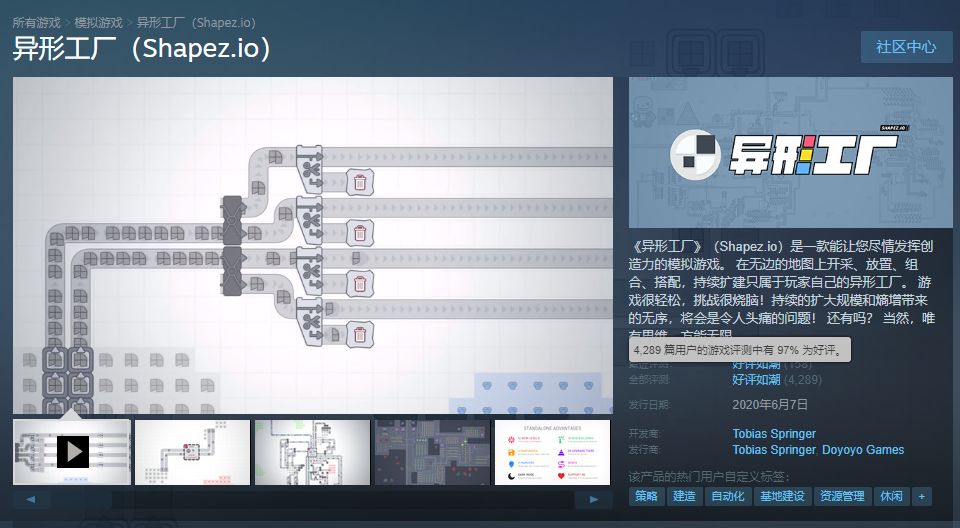Open publisher Doyoyo Games link
Screen dimensions: 960x528
[x=863, y=450]
